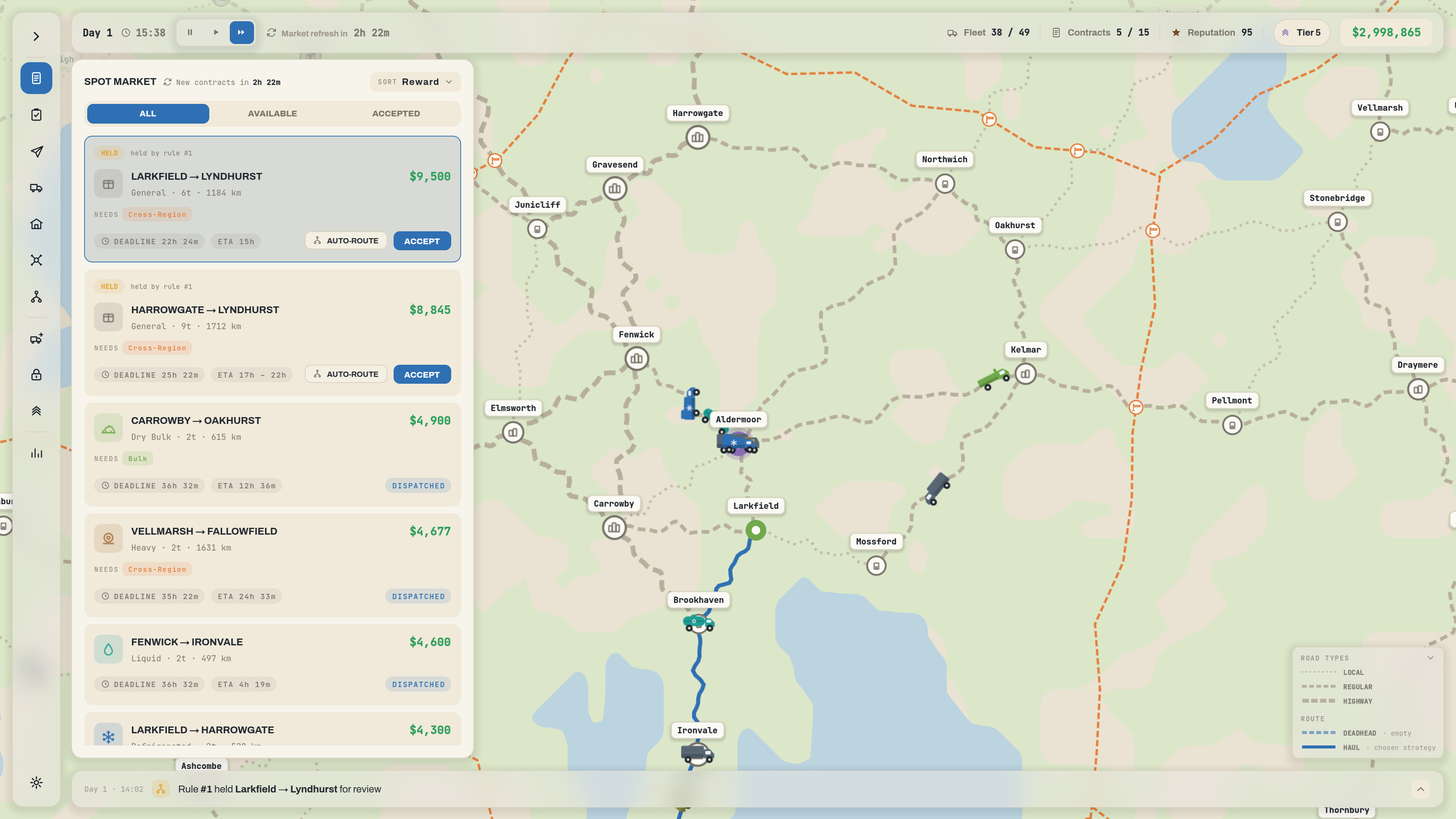
Task: Play at normal speed
Action: [216, 33]
